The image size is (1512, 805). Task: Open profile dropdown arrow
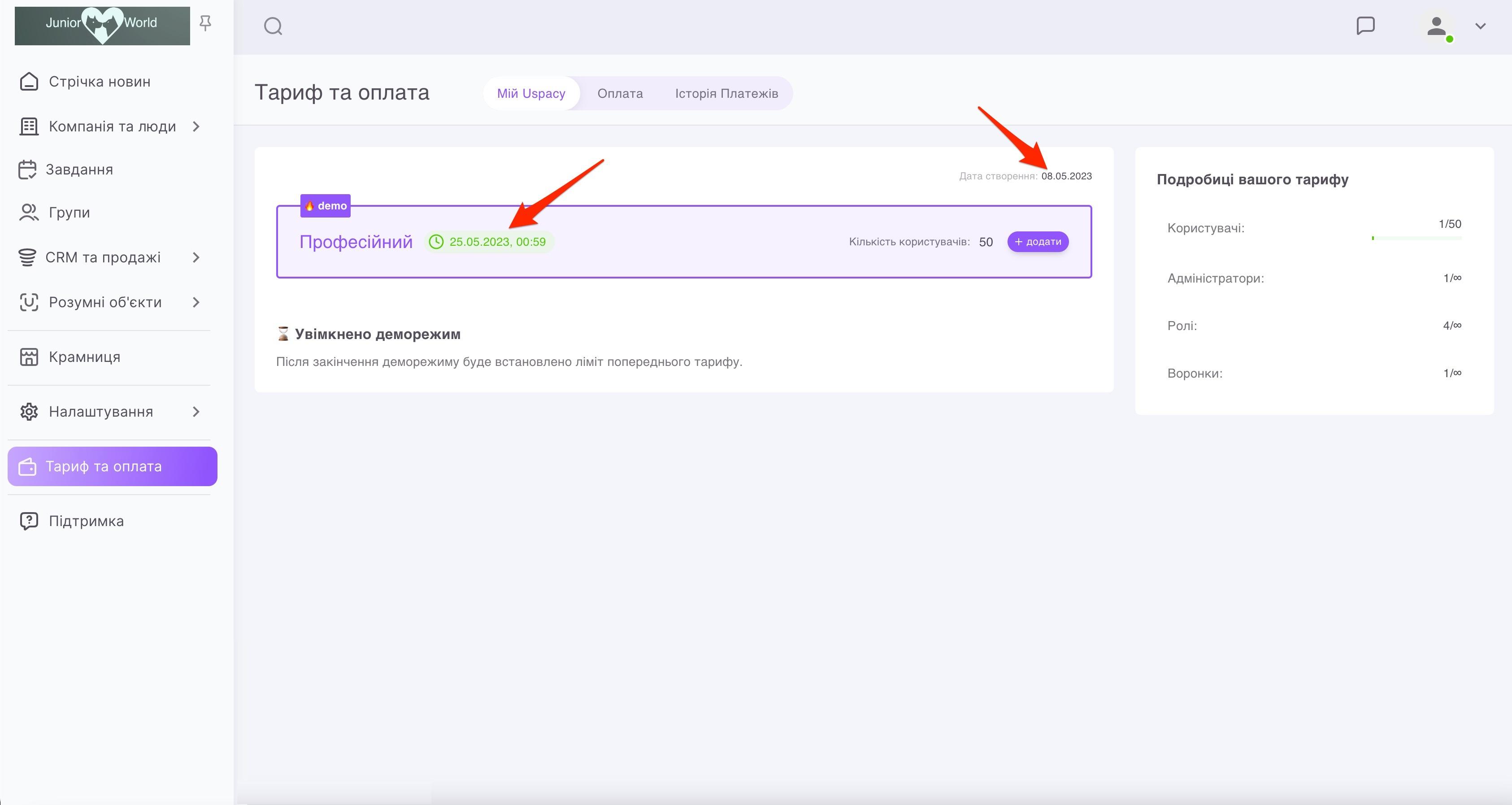tap(1480, 26)
